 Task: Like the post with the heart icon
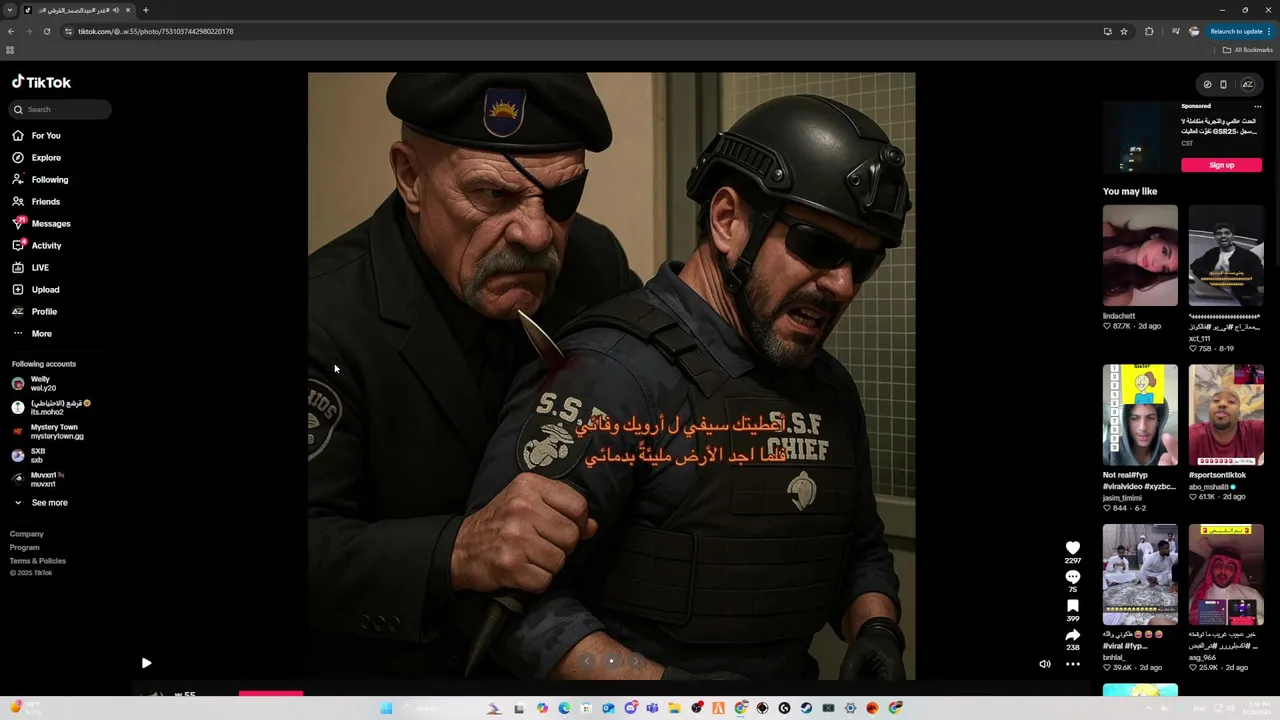tap(1073, 548)
